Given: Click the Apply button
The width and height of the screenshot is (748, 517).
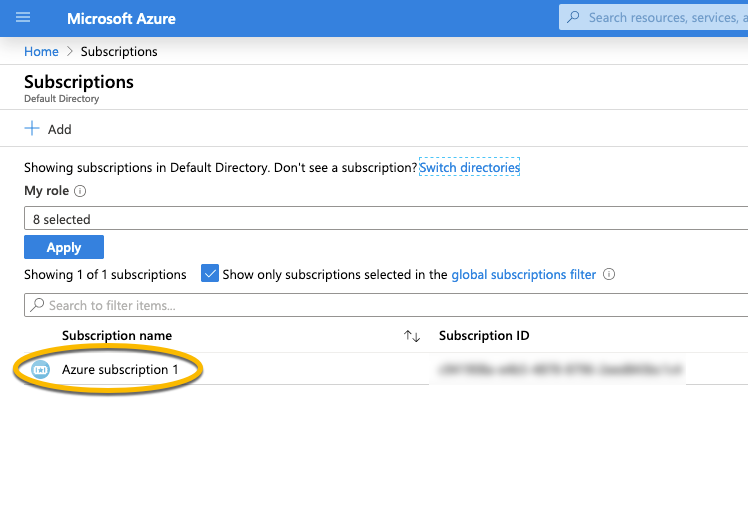Looking at the screenshot, I should click(64, 247).
